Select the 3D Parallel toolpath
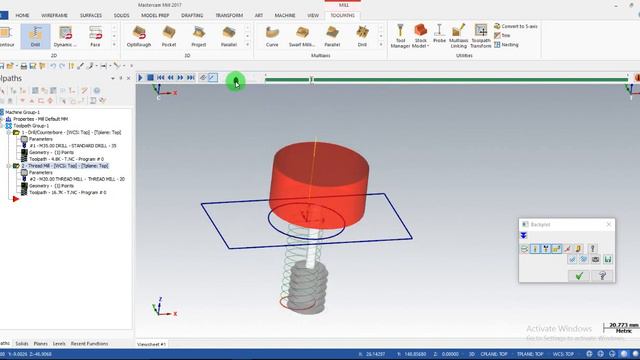Image resolution: width=640 pixels, height=360 pixels. (229, 36)
